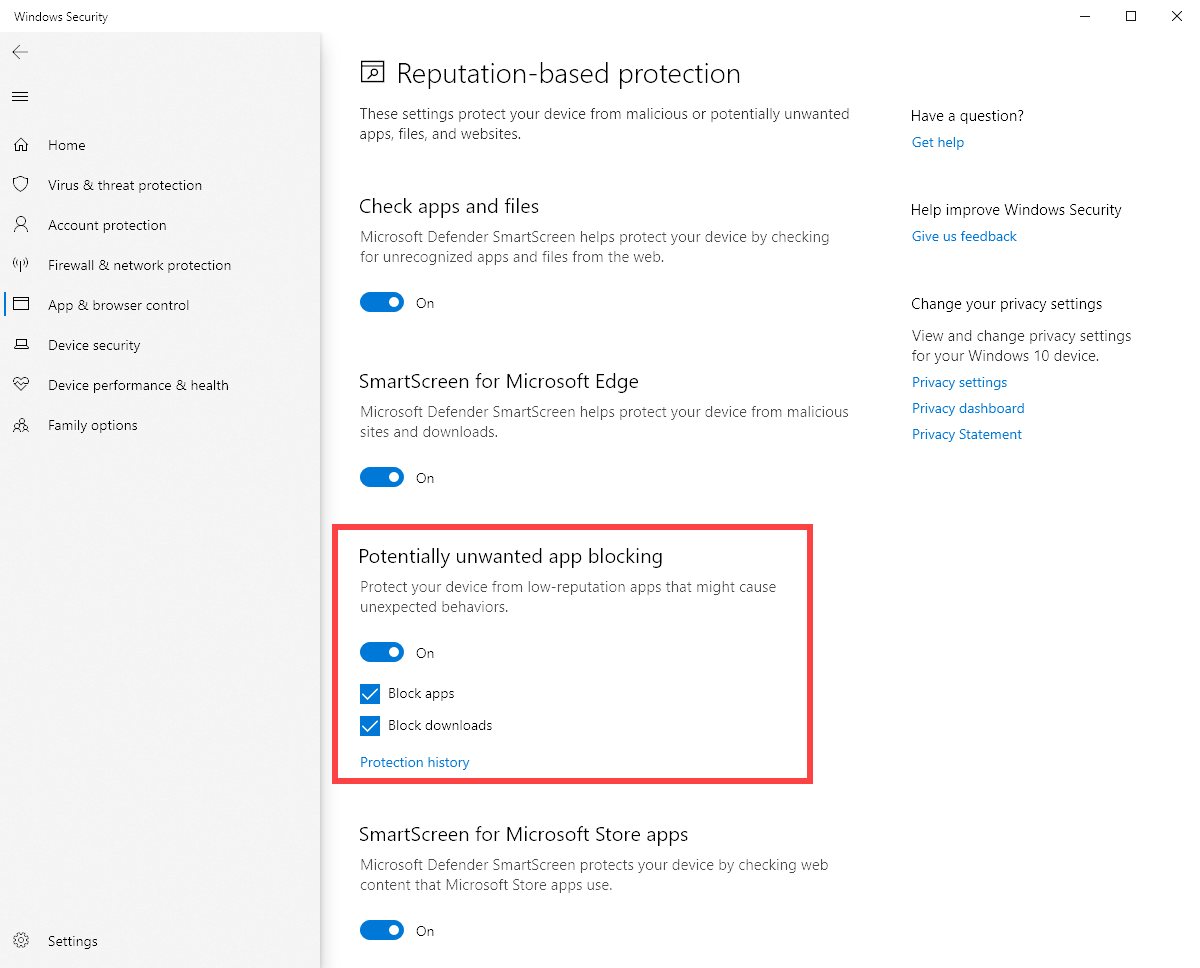Click the Check apps and files heading

pyautogui.click(x=449, y=206)
